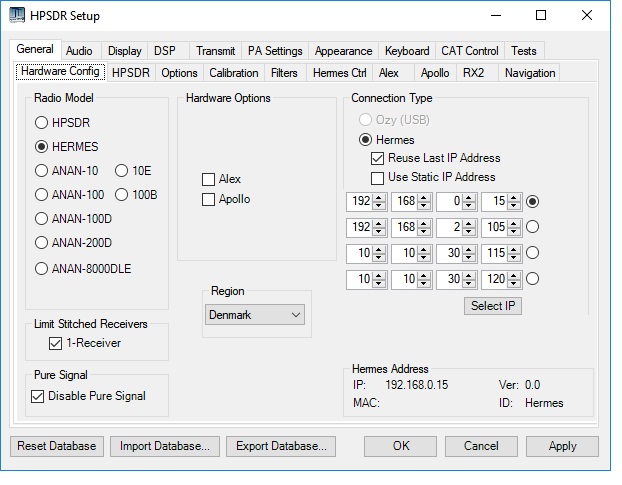Click the Reset Database button
The width and height of the screenshot is (622, 485).
(57, 446)
